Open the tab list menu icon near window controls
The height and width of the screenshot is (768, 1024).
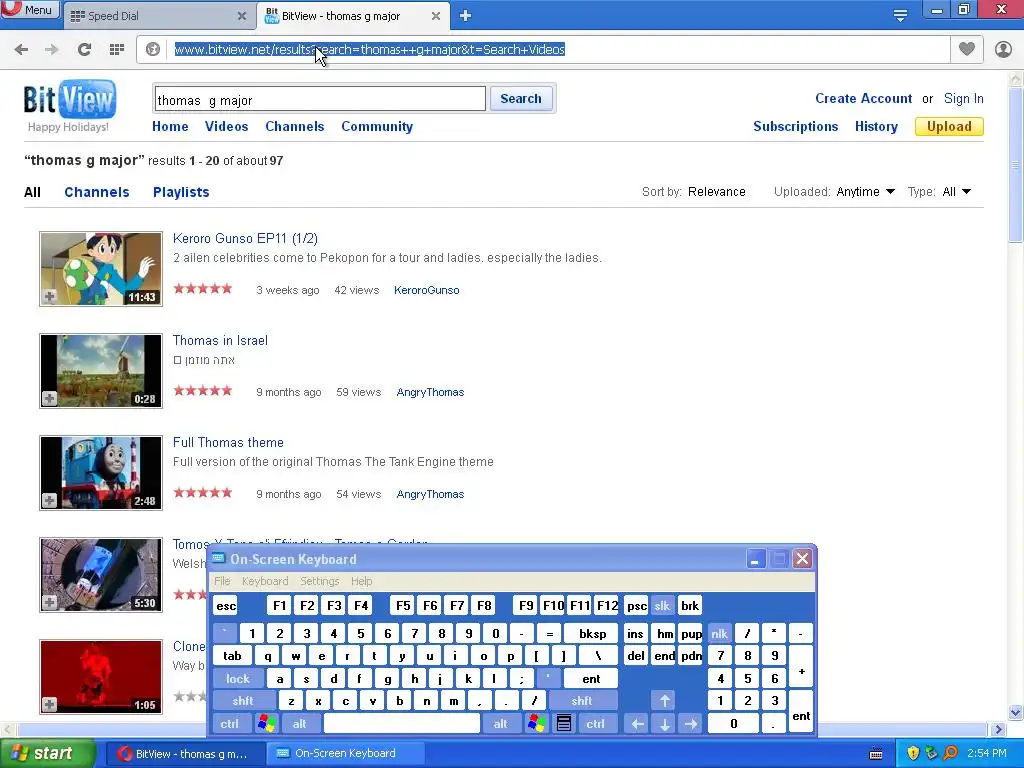coord(900,15)
